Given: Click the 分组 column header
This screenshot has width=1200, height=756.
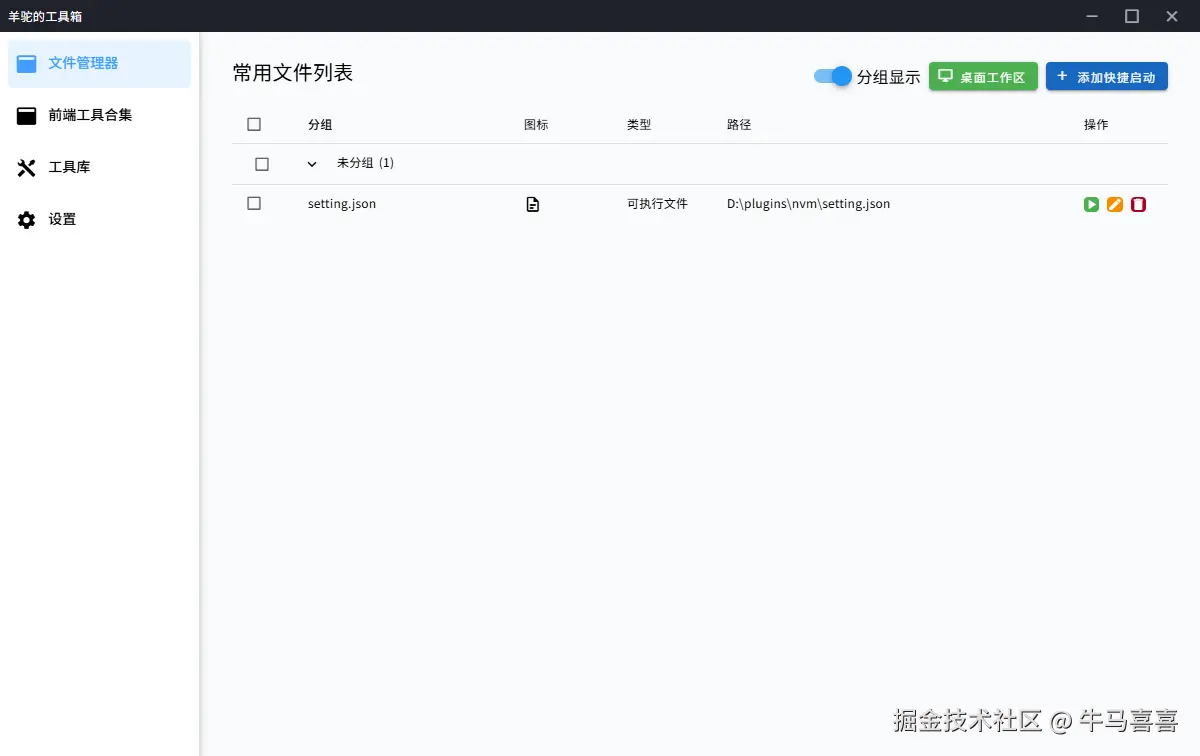Looking at the screenshot, I should tap(320, 124).
